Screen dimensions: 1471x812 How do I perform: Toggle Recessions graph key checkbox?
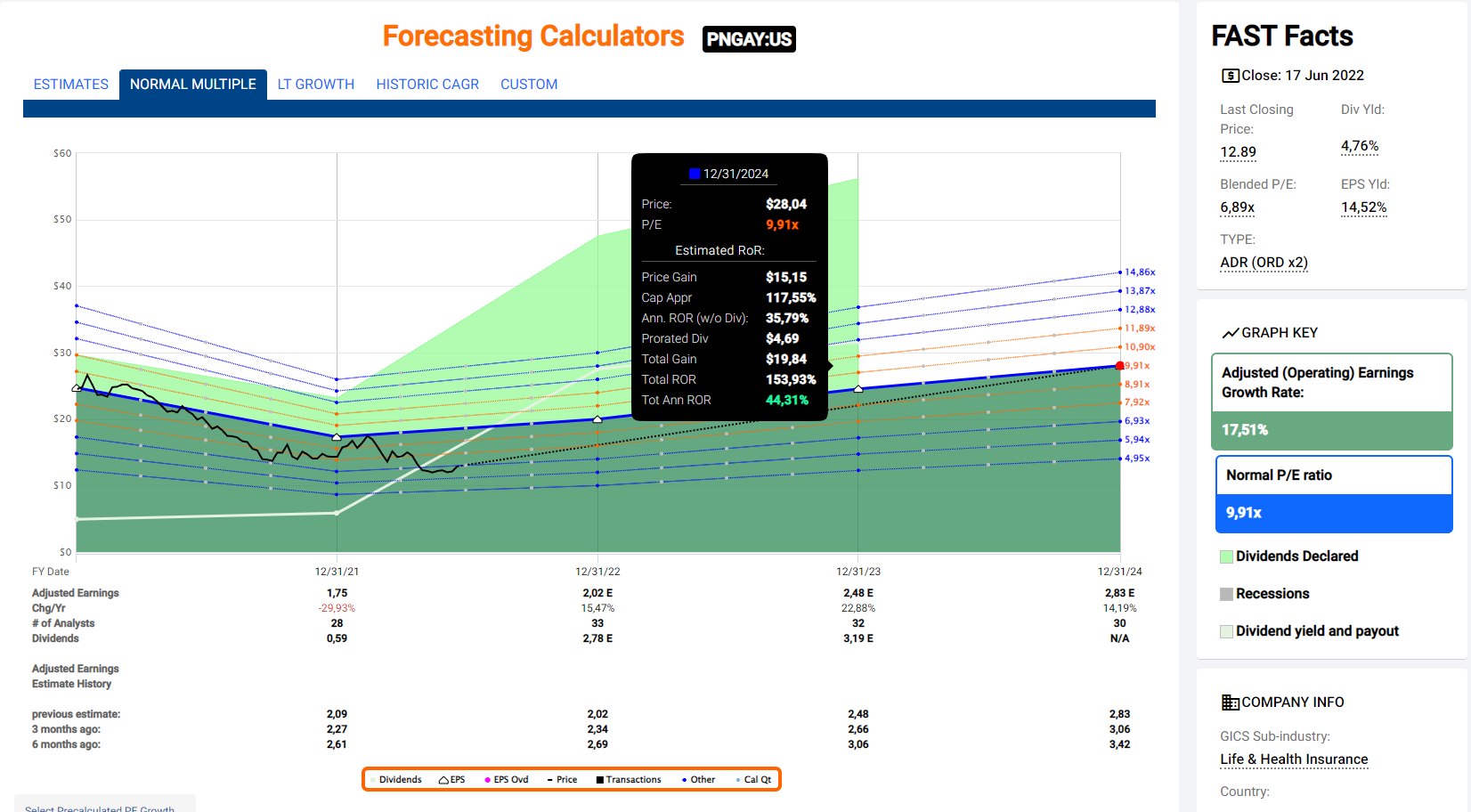[1226, 594]
